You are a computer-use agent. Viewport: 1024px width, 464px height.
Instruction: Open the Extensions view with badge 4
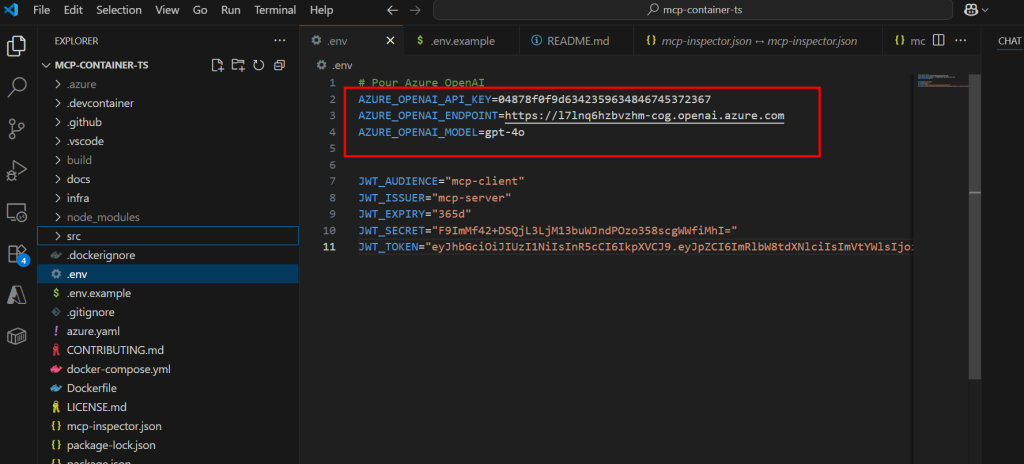coord(16,254)
